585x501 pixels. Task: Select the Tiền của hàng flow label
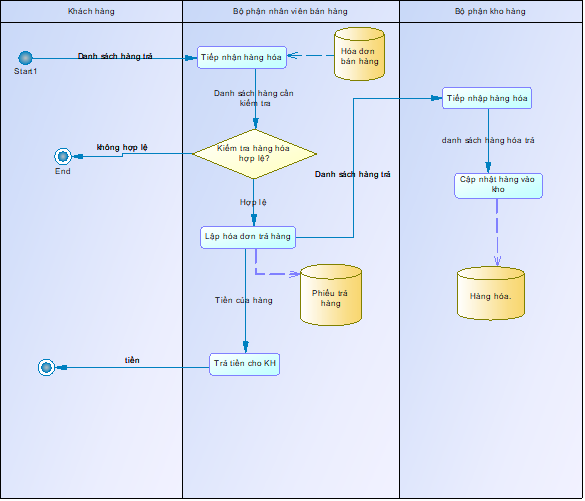coord(244,300)
